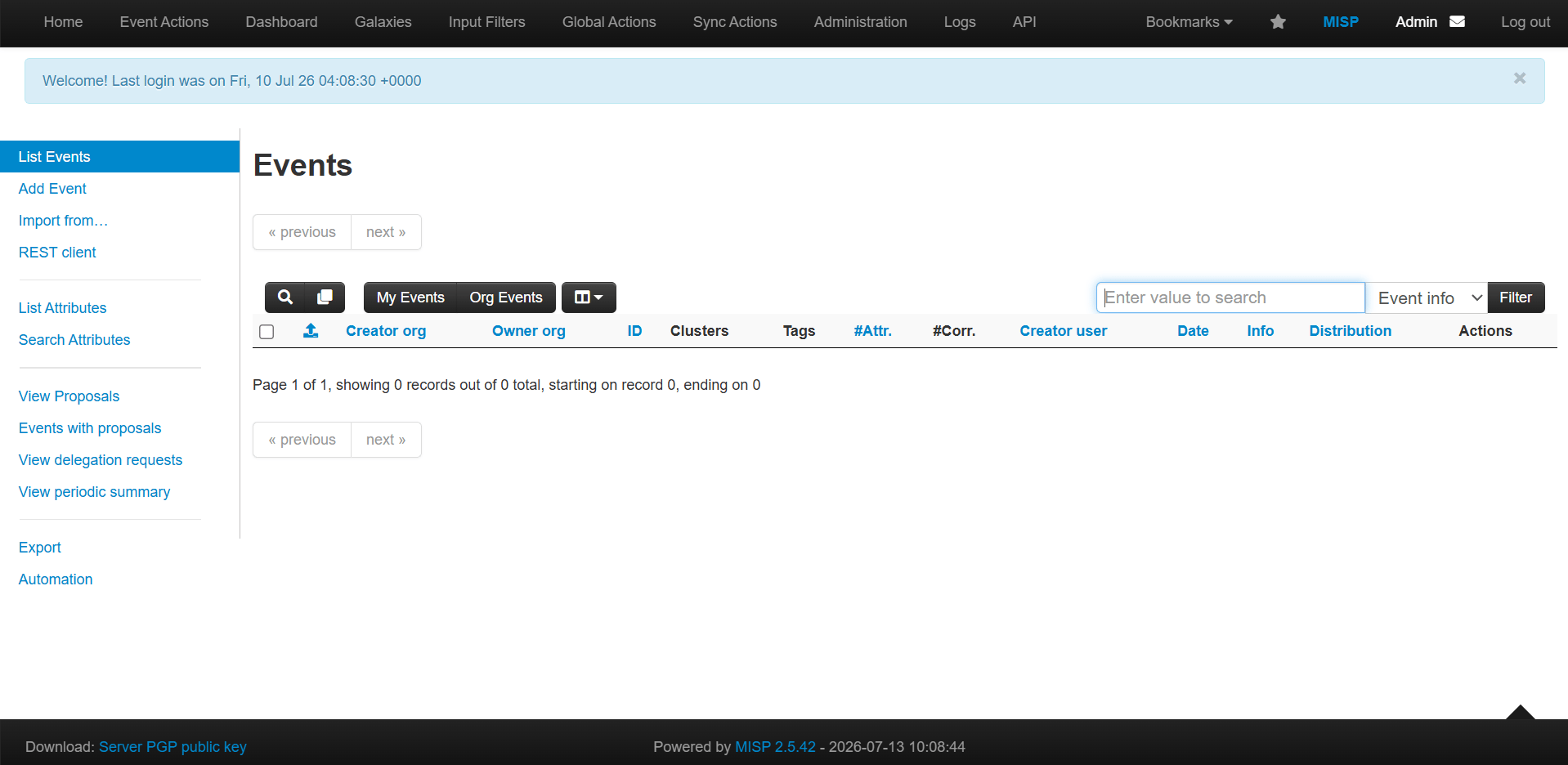Click the scroll-to-top arrow above the footer
Screen dimensions: 1568x765
1521,712
